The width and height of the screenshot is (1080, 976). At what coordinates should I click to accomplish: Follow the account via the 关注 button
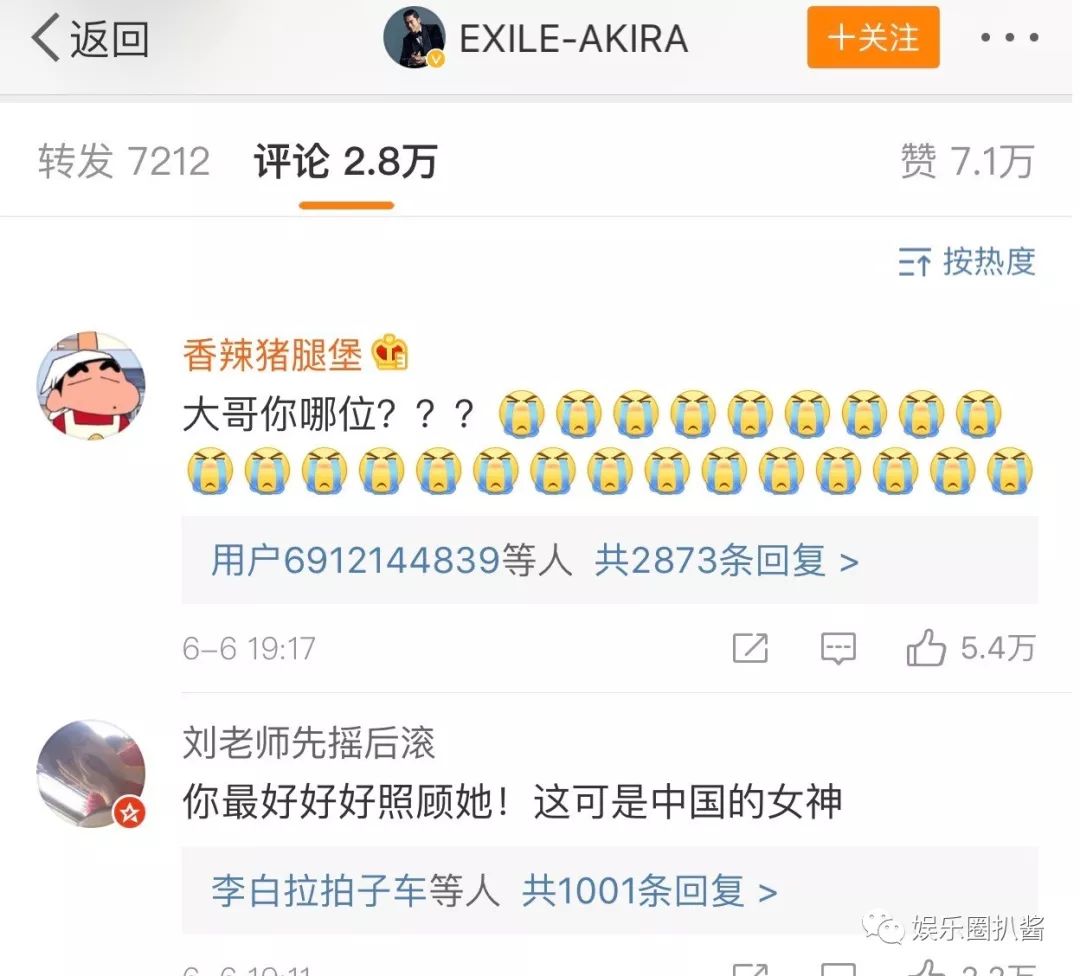[x=873, y=37]
